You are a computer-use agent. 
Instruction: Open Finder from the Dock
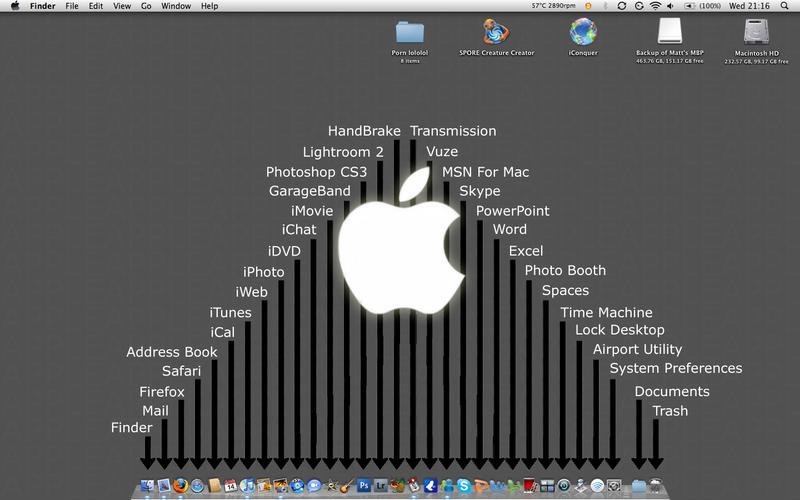point(147,485)
